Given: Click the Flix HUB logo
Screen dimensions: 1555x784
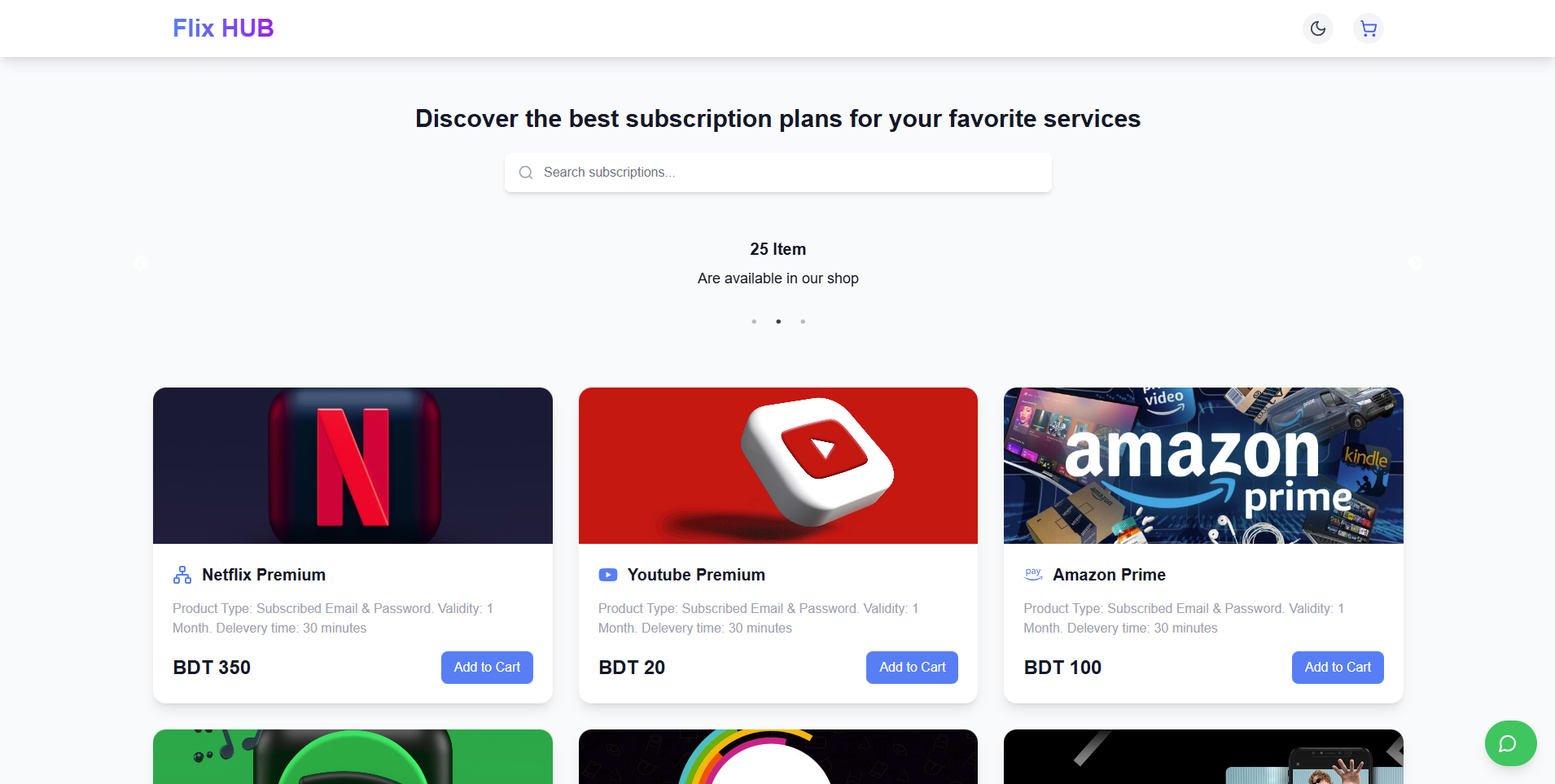Looking at the screenshot, I should 223,28.
